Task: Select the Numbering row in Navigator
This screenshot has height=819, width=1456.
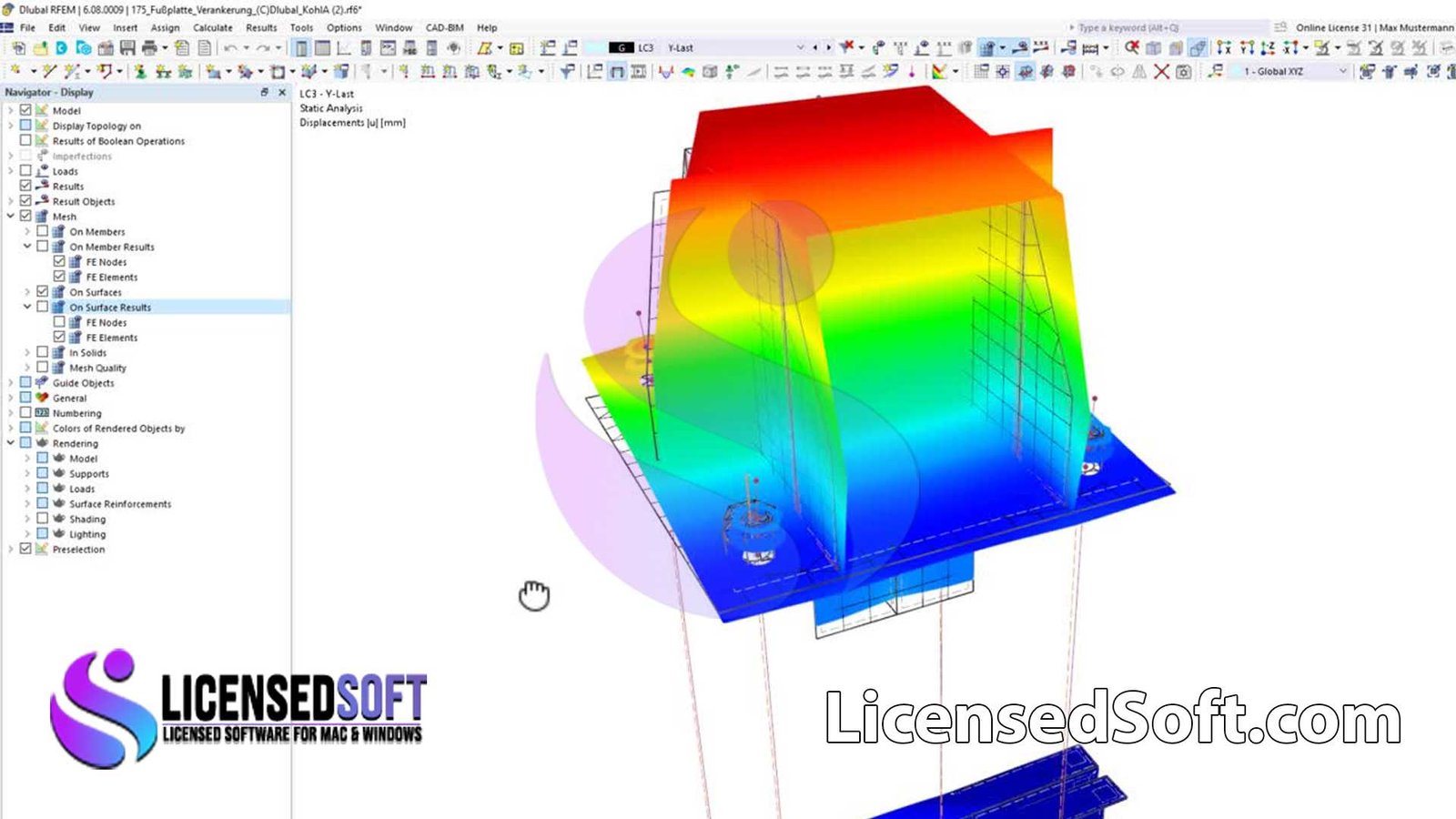Action: pos(76,413)
